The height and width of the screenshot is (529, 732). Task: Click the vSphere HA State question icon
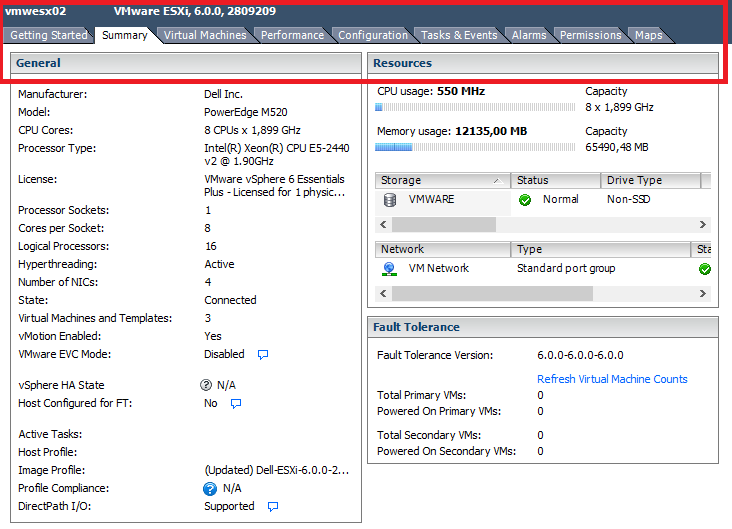[206, 385]
